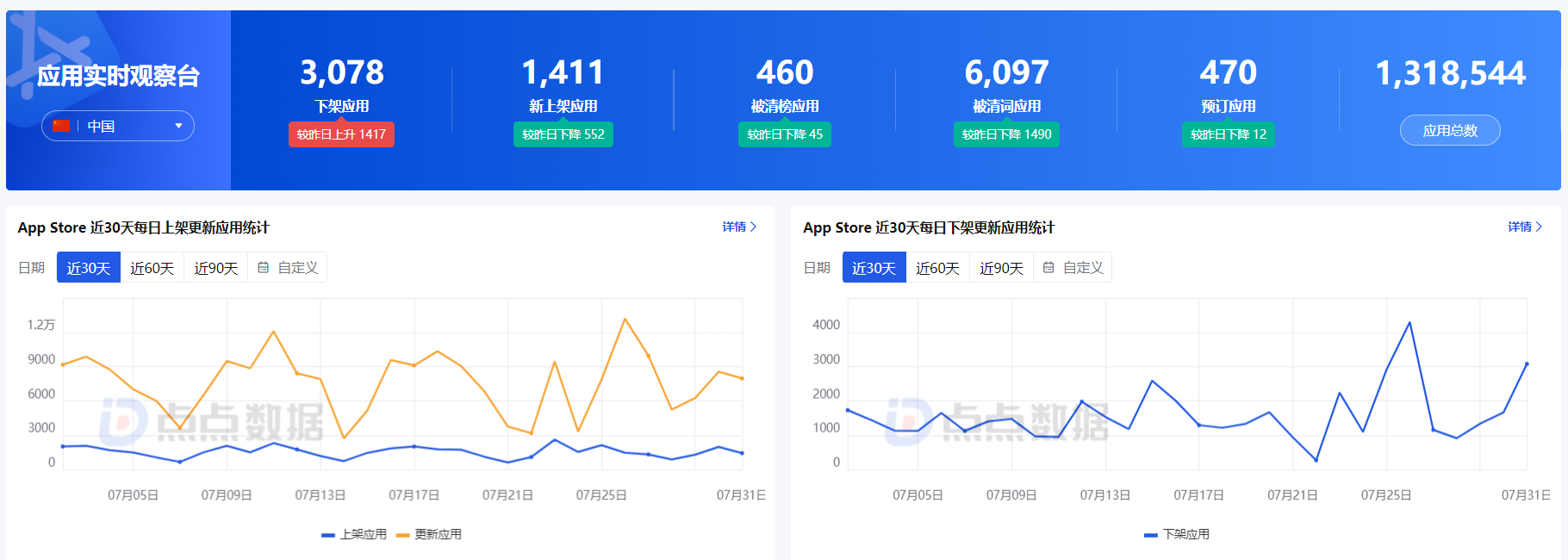
Task: Open 自定义 date picker in left chart
Action: coord(297,268)
